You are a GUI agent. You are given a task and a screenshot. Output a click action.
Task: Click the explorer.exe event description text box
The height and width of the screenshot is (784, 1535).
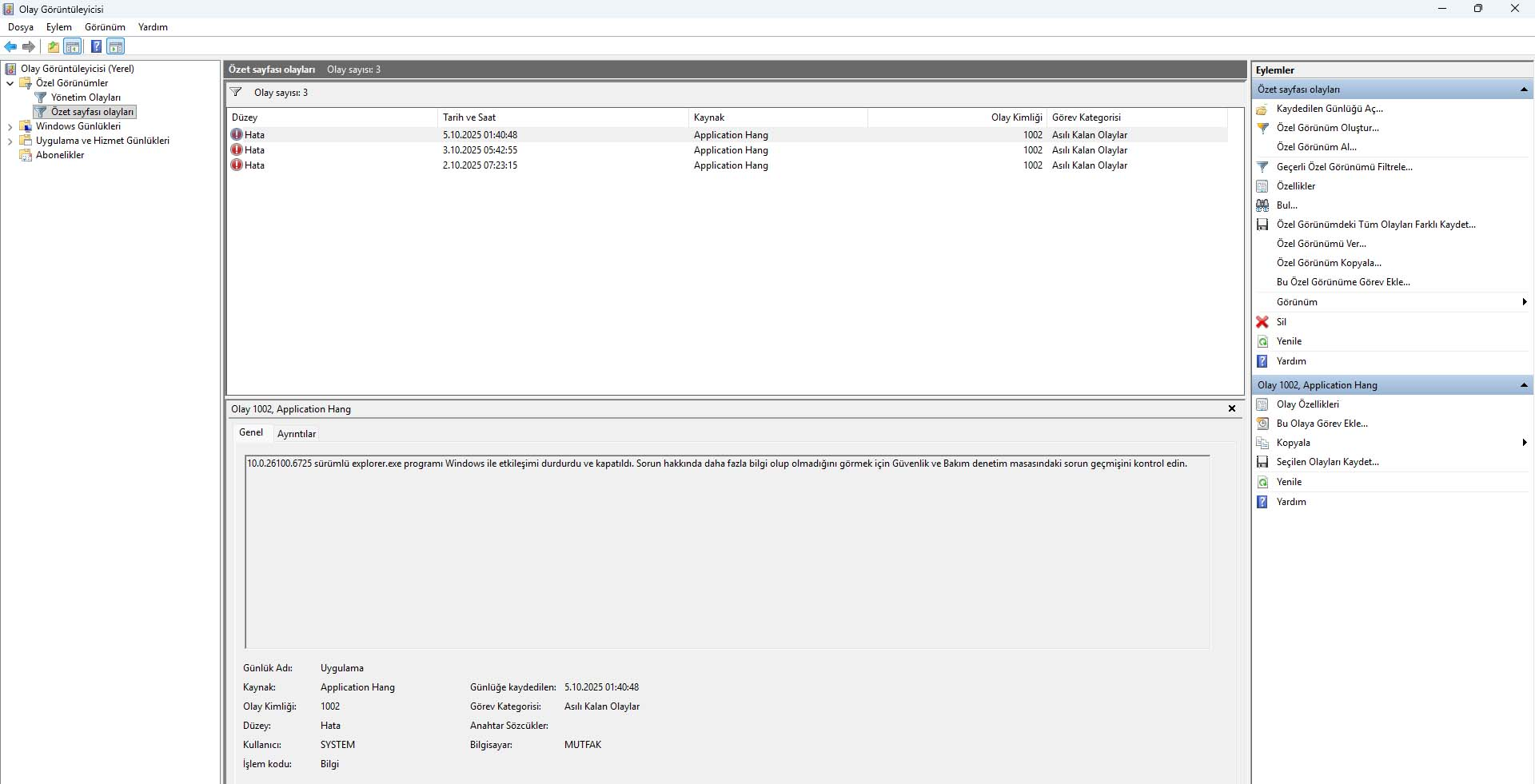(x=728, y=551)
